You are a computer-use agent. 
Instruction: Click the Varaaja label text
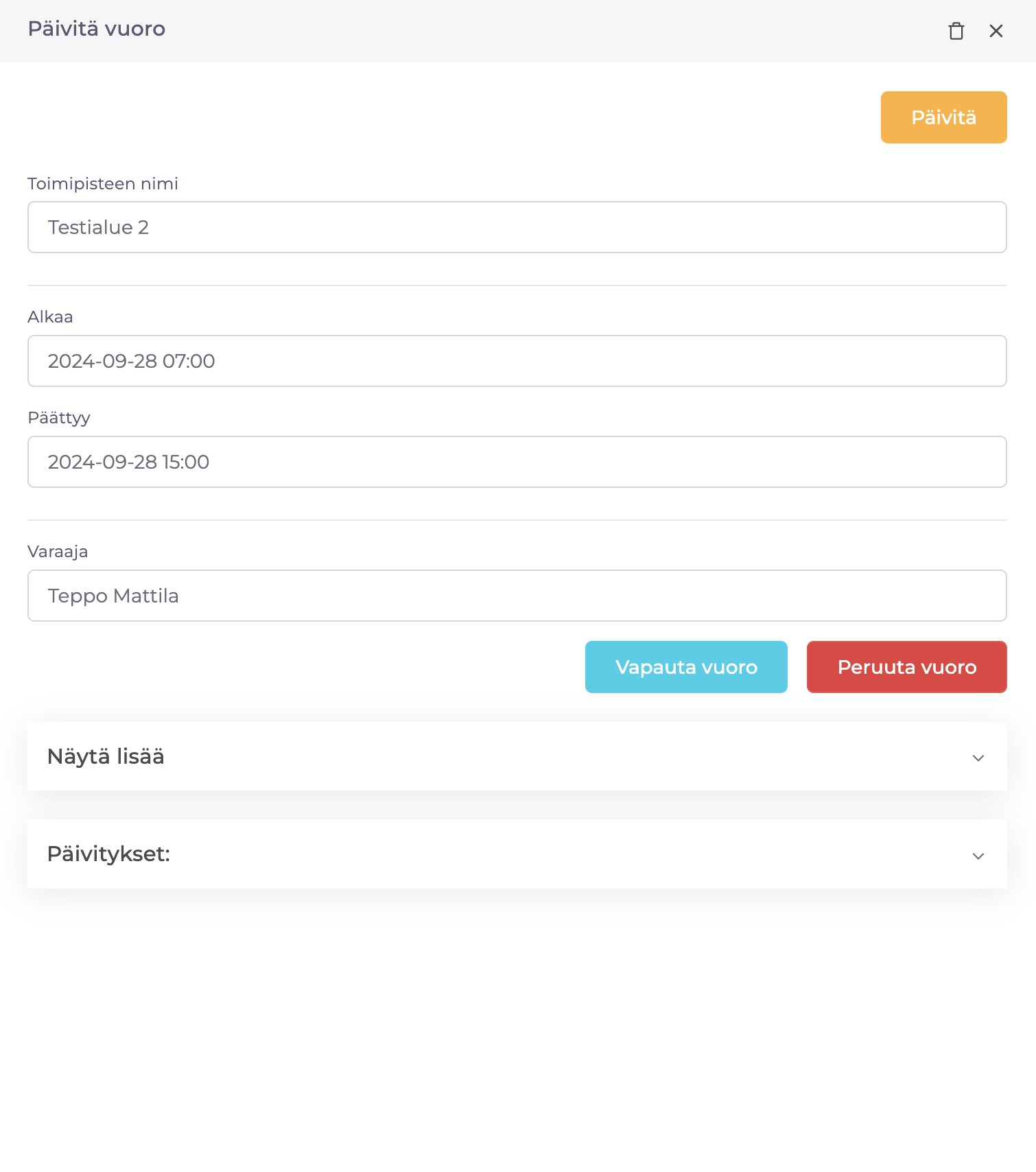[58, 552]
